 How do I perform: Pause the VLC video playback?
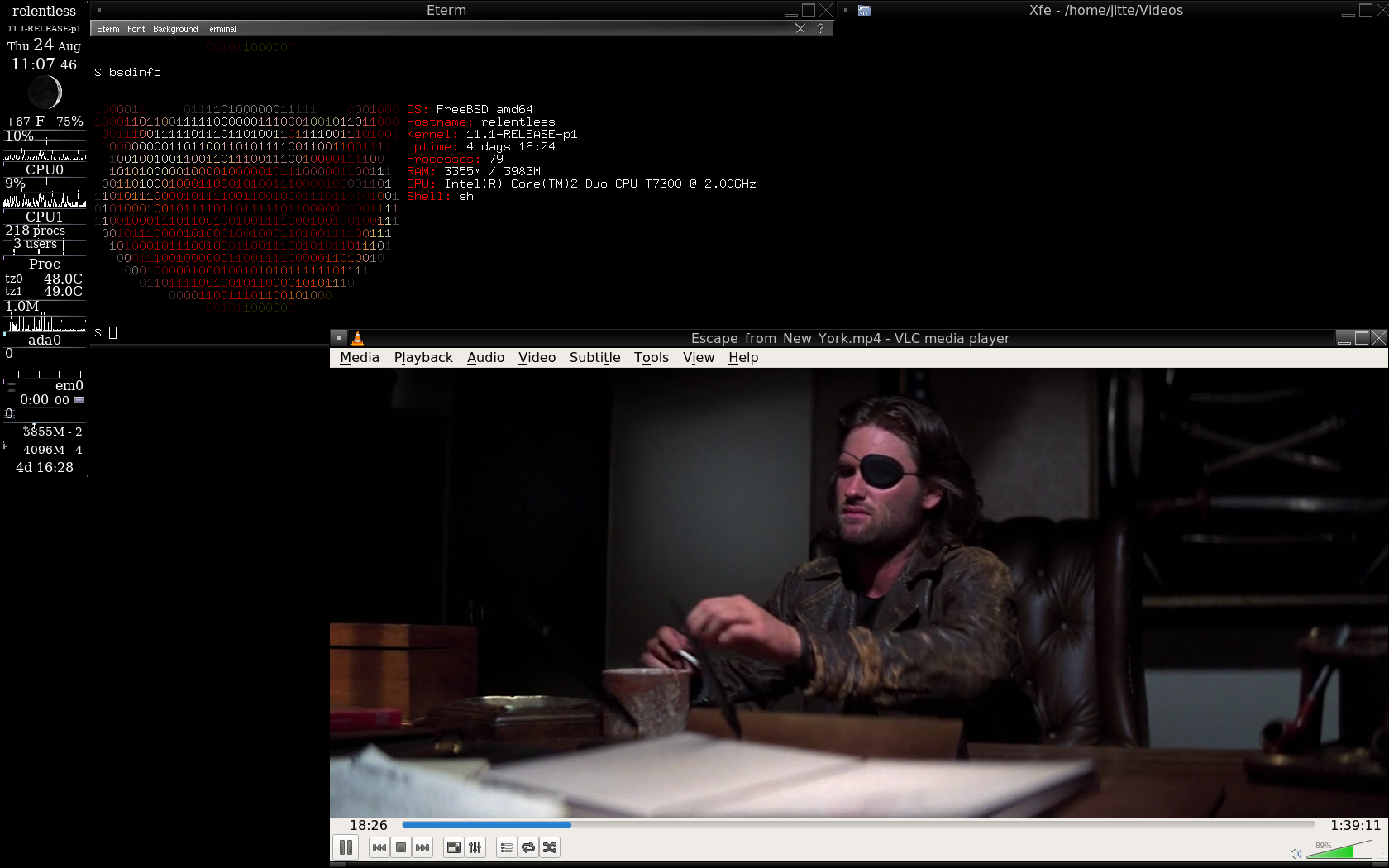tap(346, 847)
